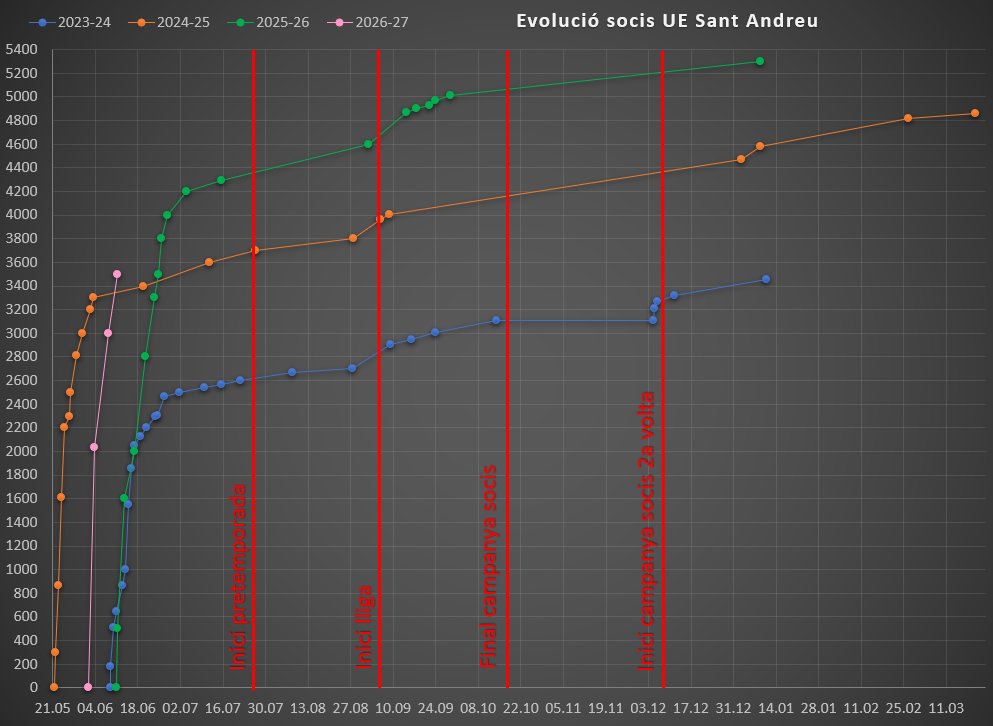Click the 08.10 date on the horizontal axis

tap(478, 708)
